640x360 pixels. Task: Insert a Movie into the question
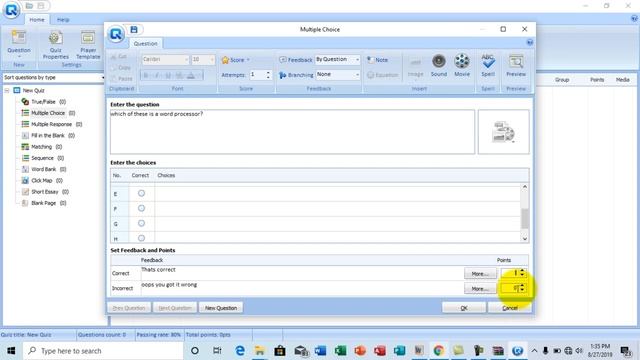(462, 66)
